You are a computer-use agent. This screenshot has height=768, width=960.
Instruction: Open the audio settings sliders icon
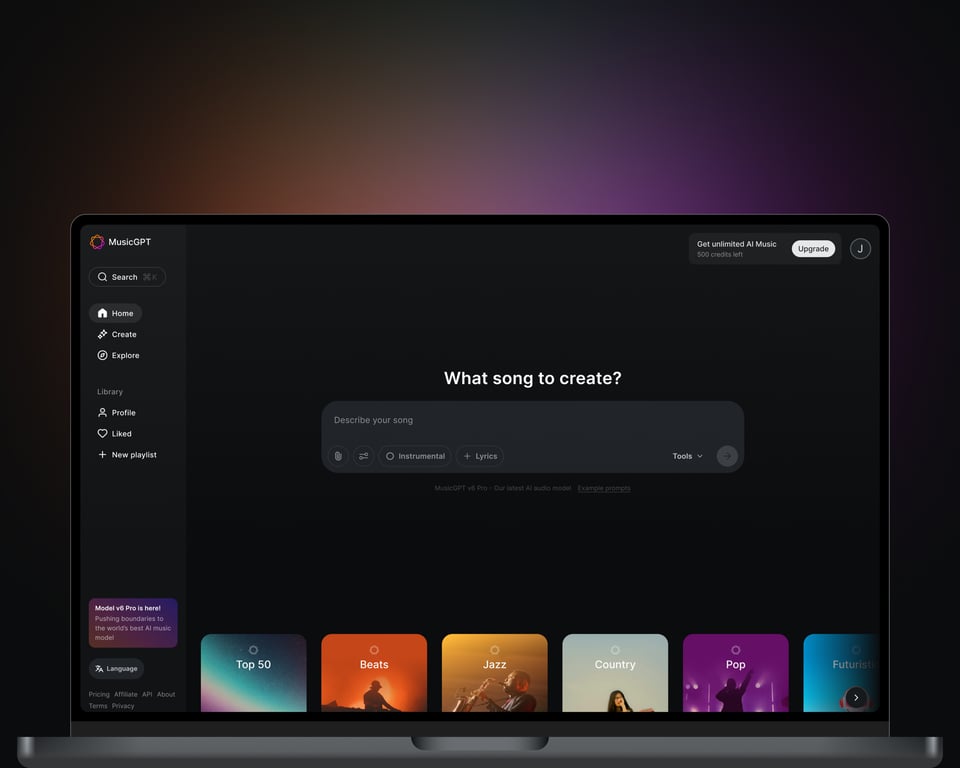pos(363,455)
